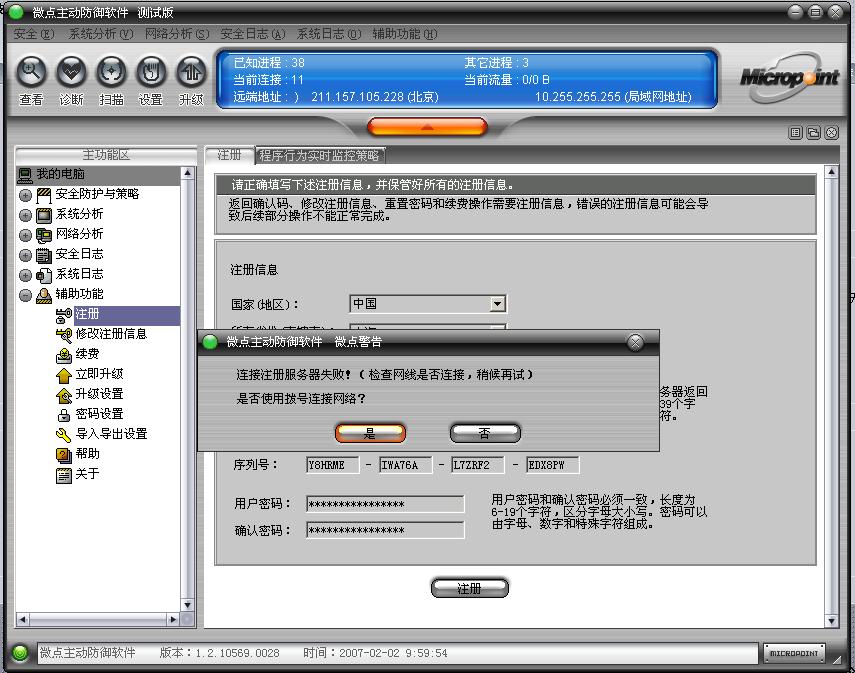Switch to the 程序行为实时监控策略 tab
The width and height of the screenshot is (855, 673).
pos(320,156)
